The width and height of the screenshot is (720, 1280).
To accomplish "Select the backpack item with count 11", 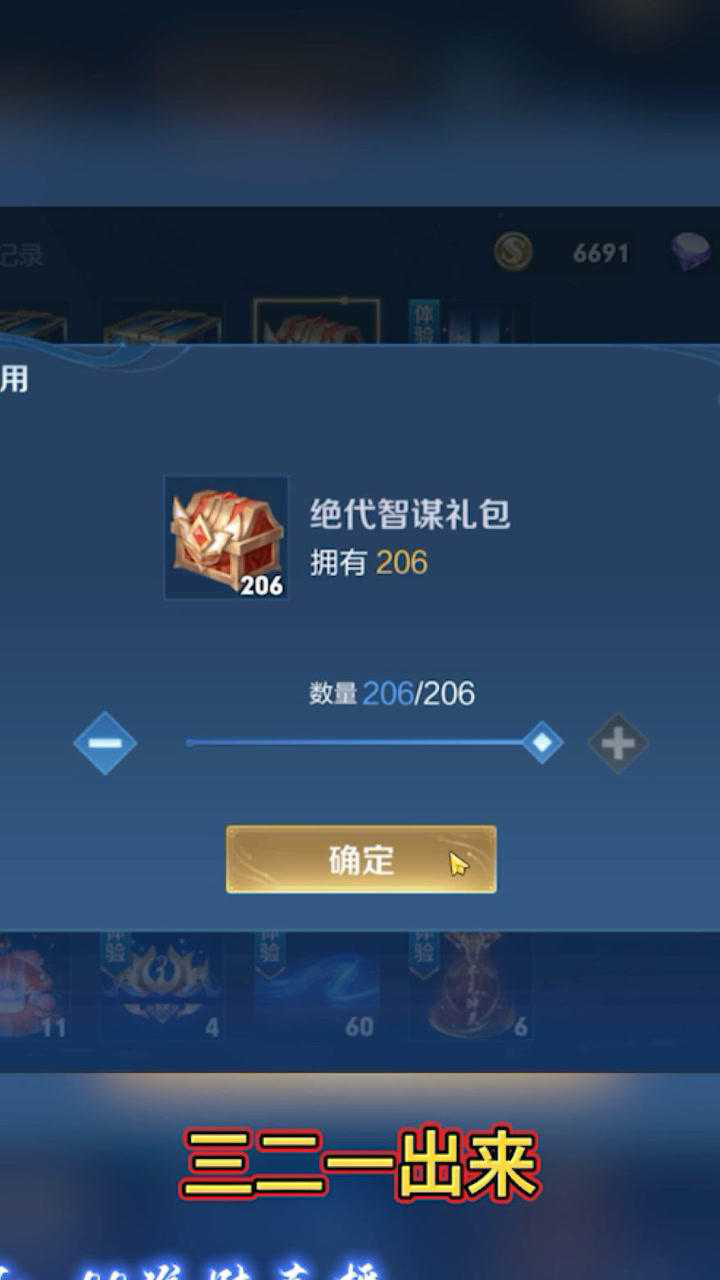I will 34,986.
